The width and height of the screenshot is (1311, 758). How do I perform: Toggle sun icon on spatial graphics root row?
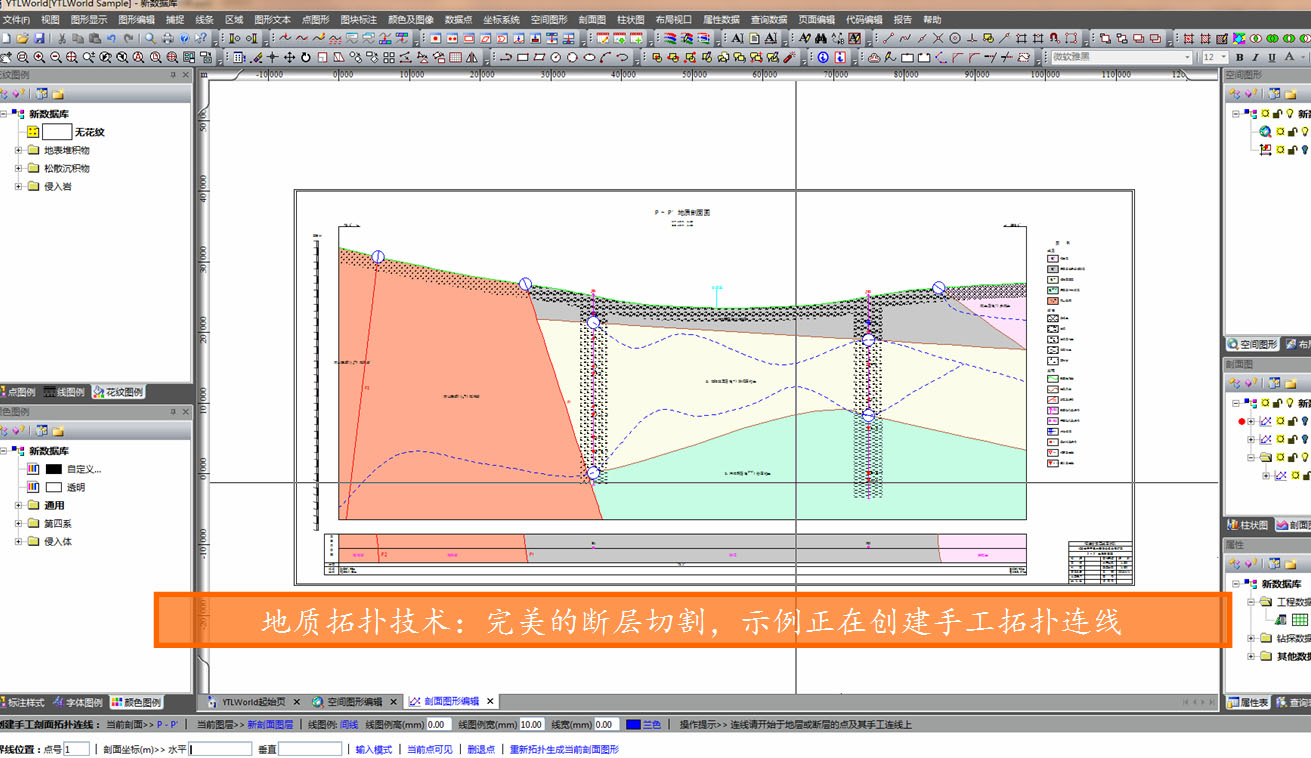pos(1265,113)
